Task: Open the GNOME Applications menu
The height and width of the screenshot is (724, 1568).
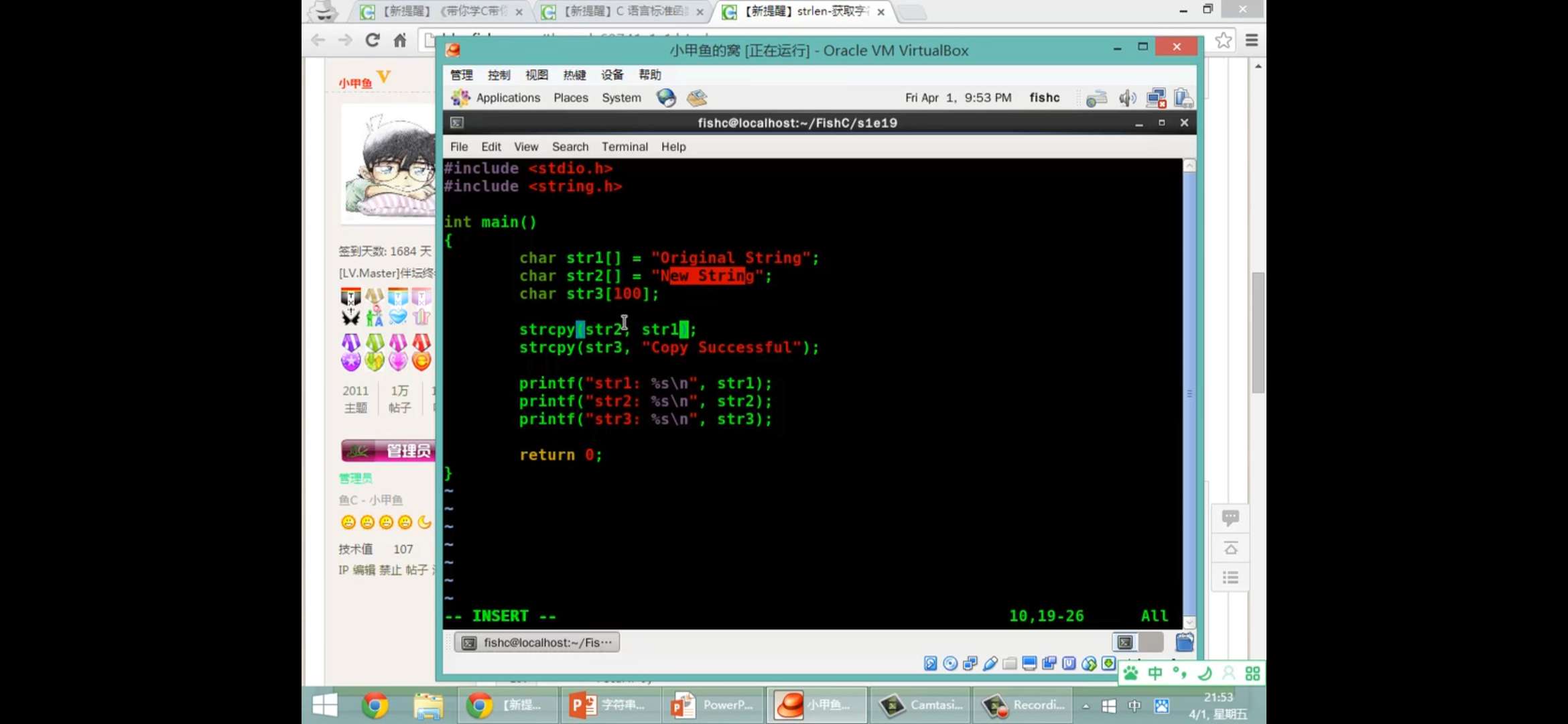Action: 496,98
